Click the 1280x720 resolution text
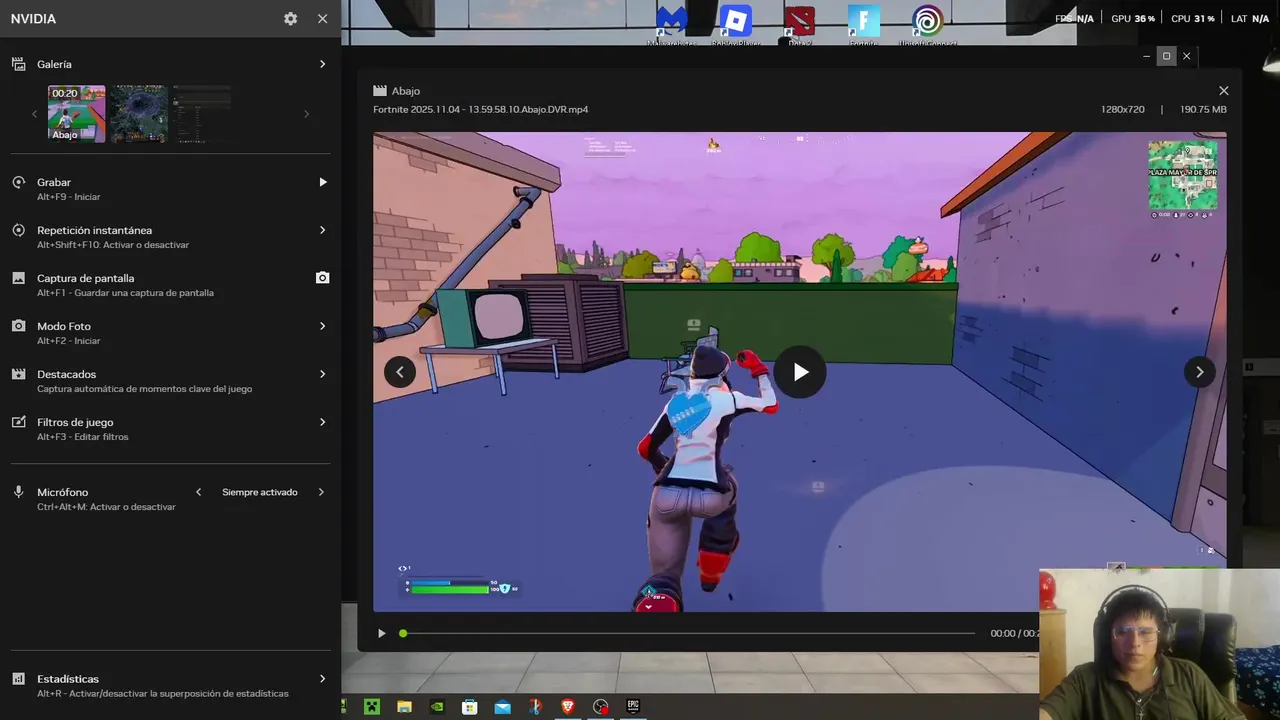Viewport: 1280px width, 720px height. tap(1123, 109)
